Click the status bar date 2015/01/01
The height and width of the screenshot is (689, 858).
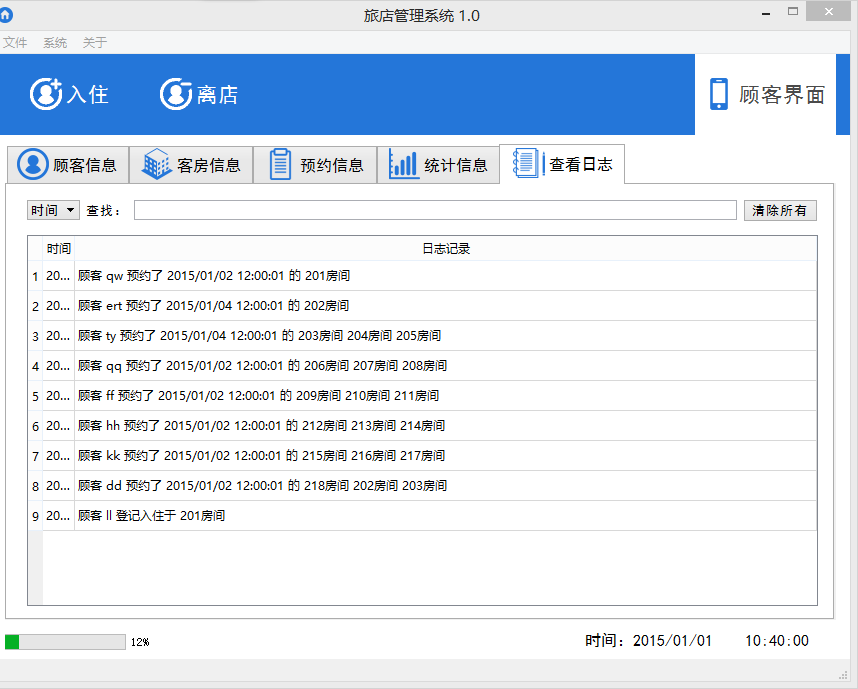click(x=672, y=641)
